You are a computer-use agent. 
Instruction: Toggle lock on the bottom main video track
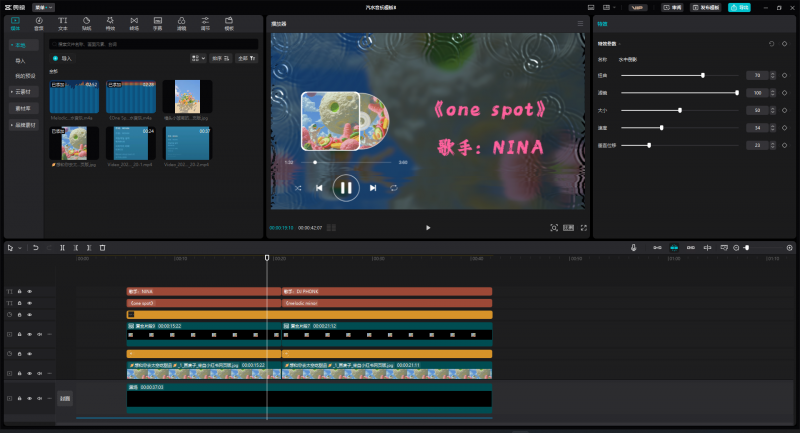(x=19, y=398)
